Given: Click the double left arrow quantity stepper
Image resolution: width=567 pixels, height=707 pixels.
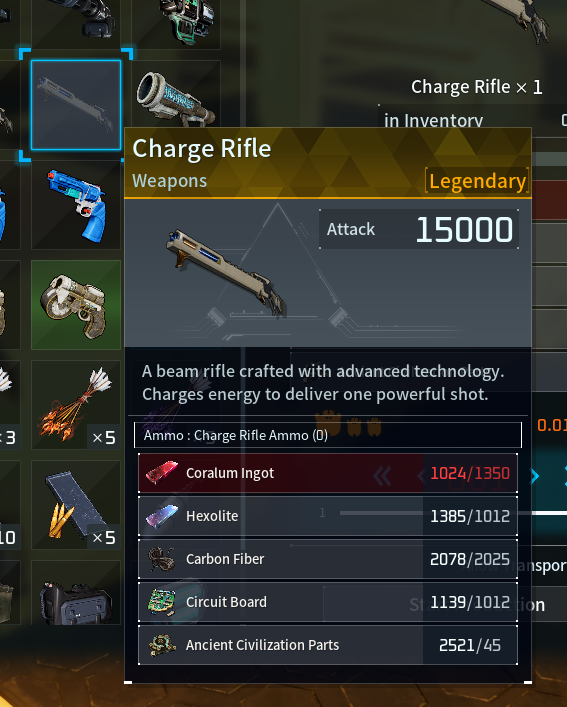Looking at the screenshot, I should (x=382, y=476).
